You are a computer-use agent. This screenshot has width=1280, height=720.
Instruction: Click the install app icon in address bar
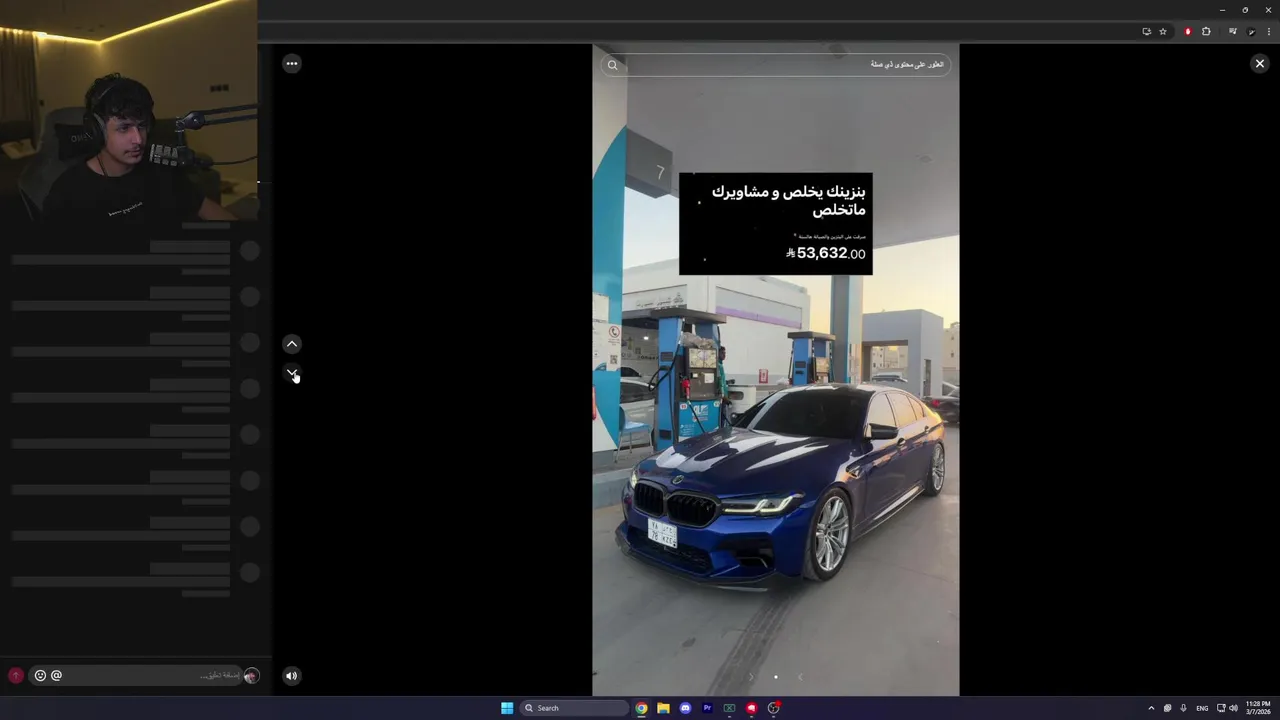point(1146,31)
